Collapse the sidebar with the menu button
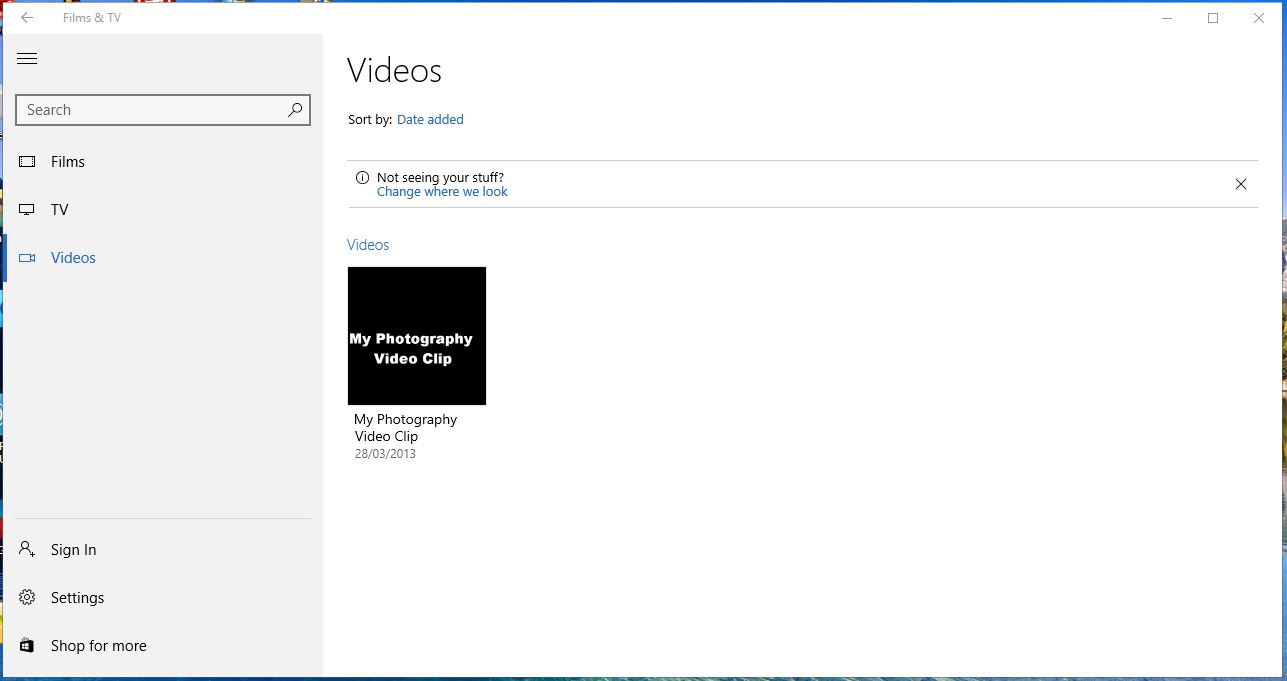The image size is (1287, 681). [x=27, y=58]
